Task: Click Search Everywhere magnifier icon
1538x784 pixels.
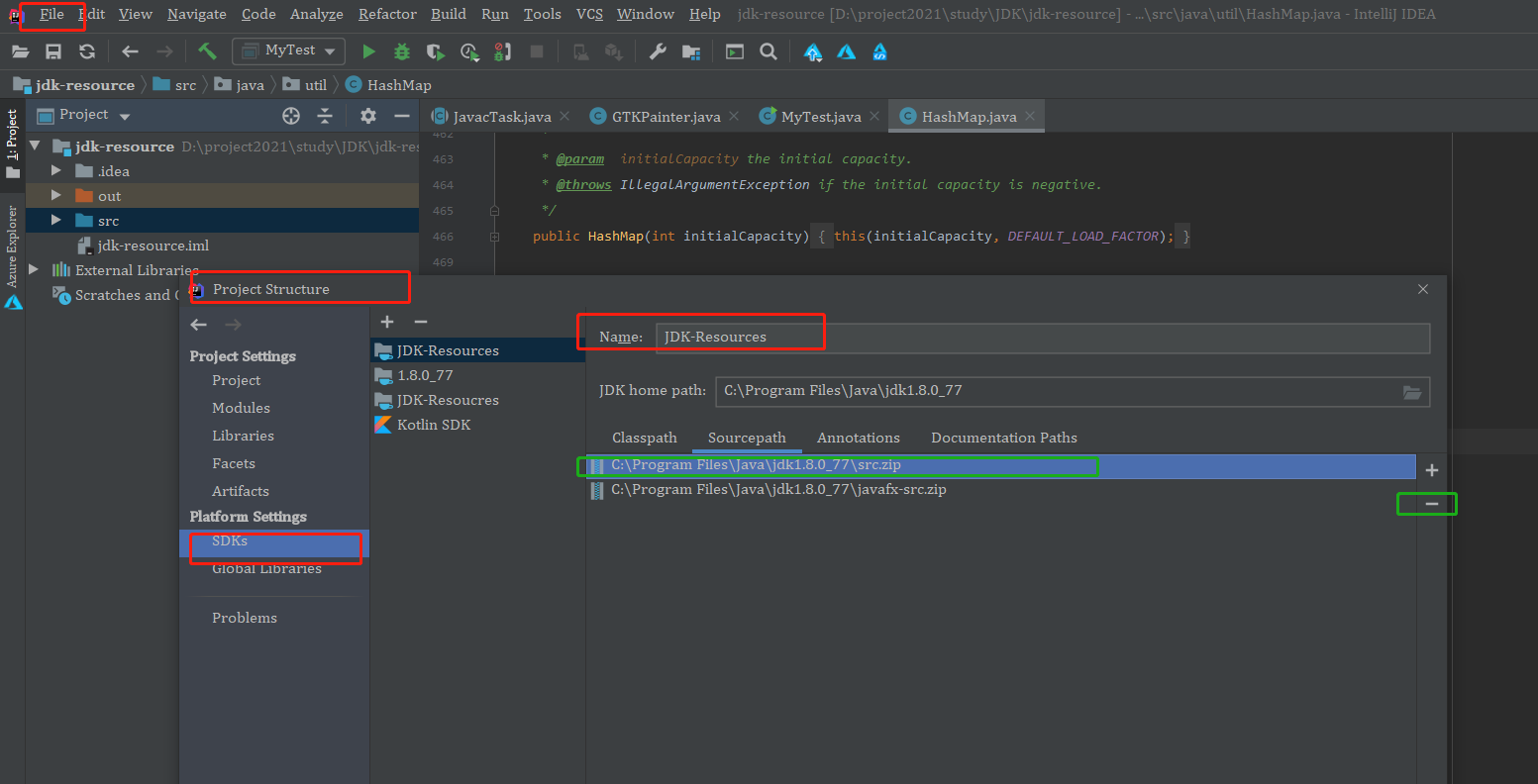Action: pyautogui.click(x=768, y=51)
